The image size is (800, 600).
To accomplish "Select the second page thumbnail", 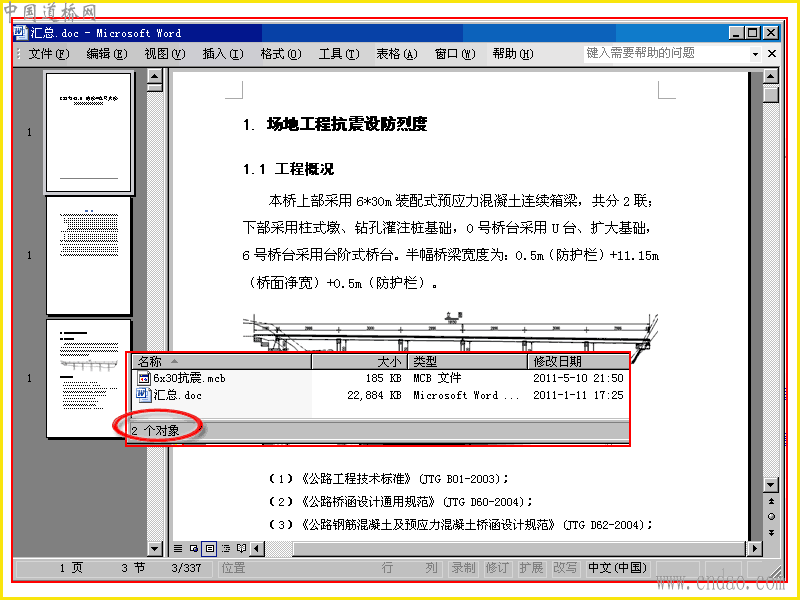I will [x=89, y=256].
